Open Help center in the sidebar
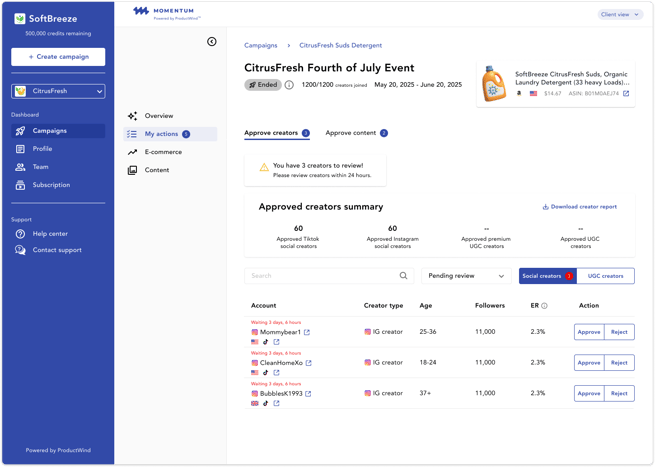This screenshot has height=467, width=655. pyautogui.click(x=58, y=234)
